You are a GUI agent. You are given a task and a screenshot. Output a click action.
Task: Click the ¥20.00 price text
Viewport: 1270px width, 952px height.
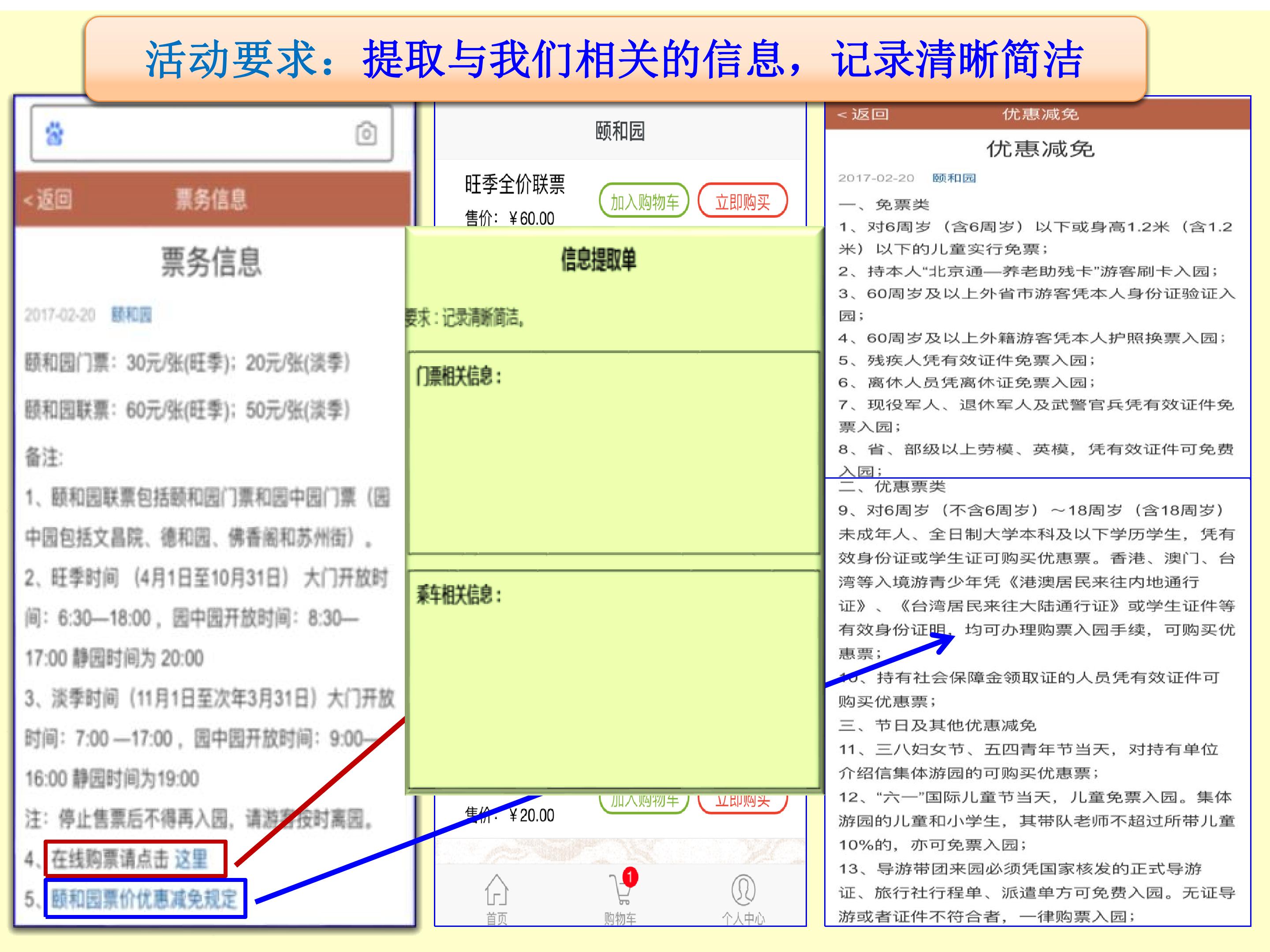pos(532,815)
